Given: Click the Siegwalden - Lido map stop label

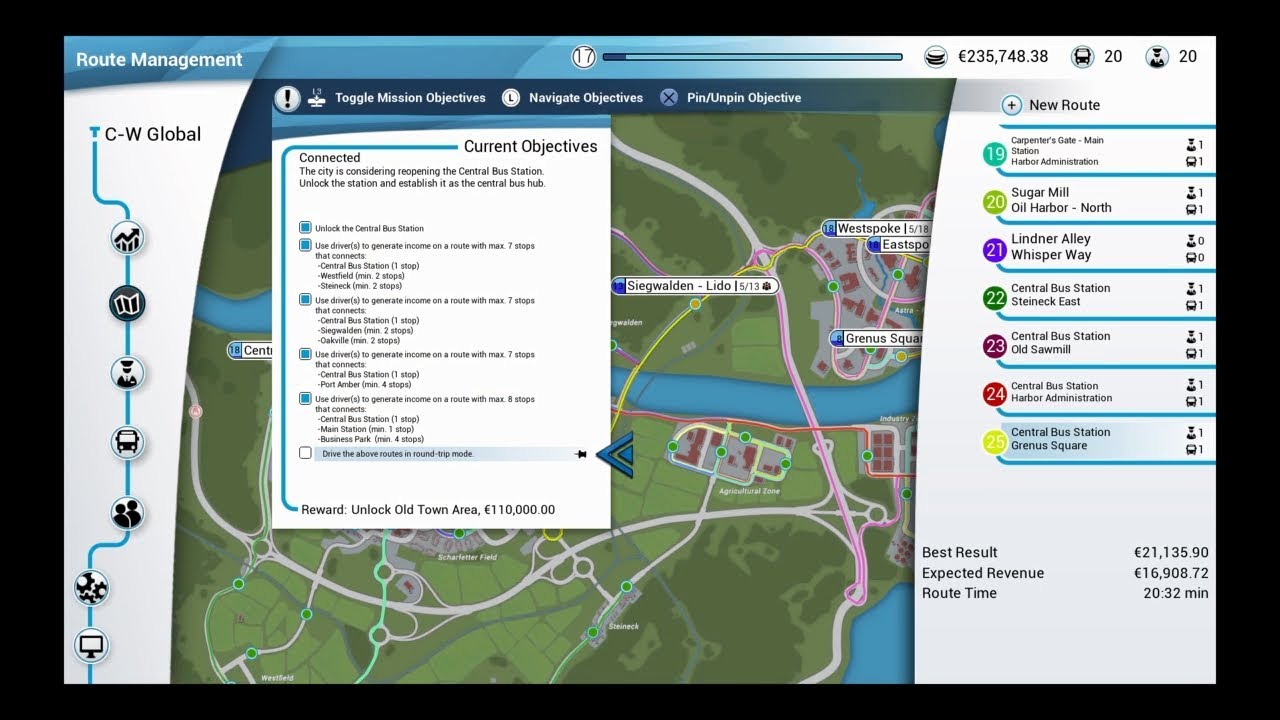Looking at the screenshot, I should 695,286.
